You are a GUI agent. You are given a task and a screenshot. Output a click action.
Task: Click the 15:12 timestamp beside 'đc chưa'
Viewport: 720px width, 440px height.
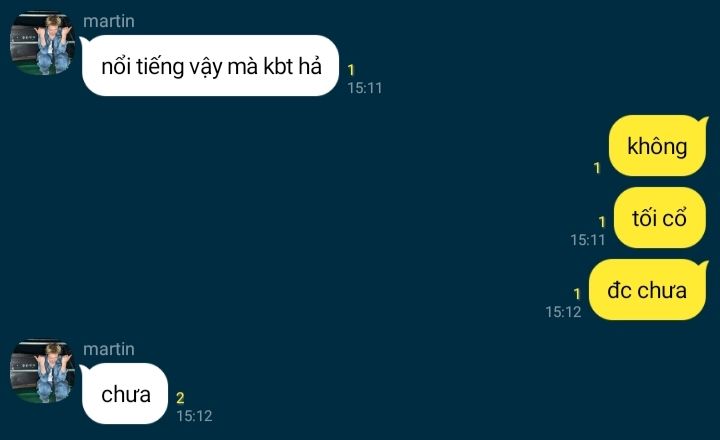click(563, 312)
